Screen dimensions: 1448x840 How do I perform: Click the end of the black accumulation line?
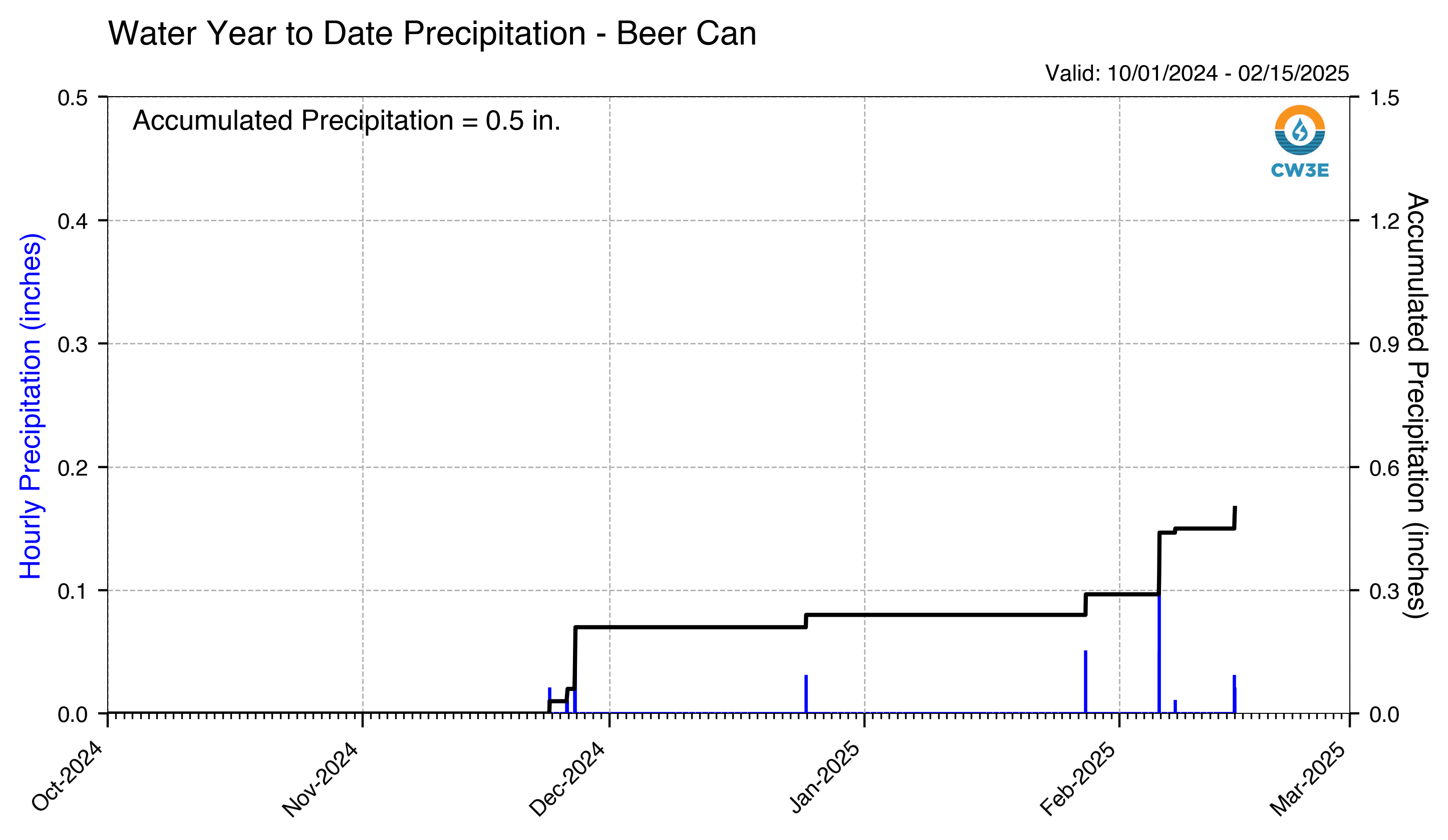[1235, 508]
